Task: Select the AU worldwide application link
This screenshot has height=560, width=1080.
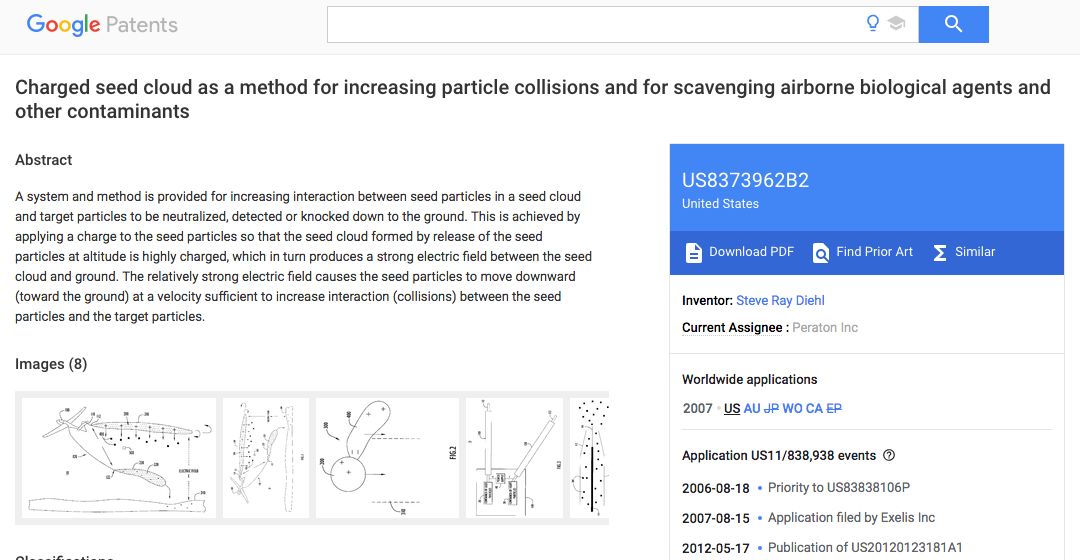Action: (x=752, y=408)
